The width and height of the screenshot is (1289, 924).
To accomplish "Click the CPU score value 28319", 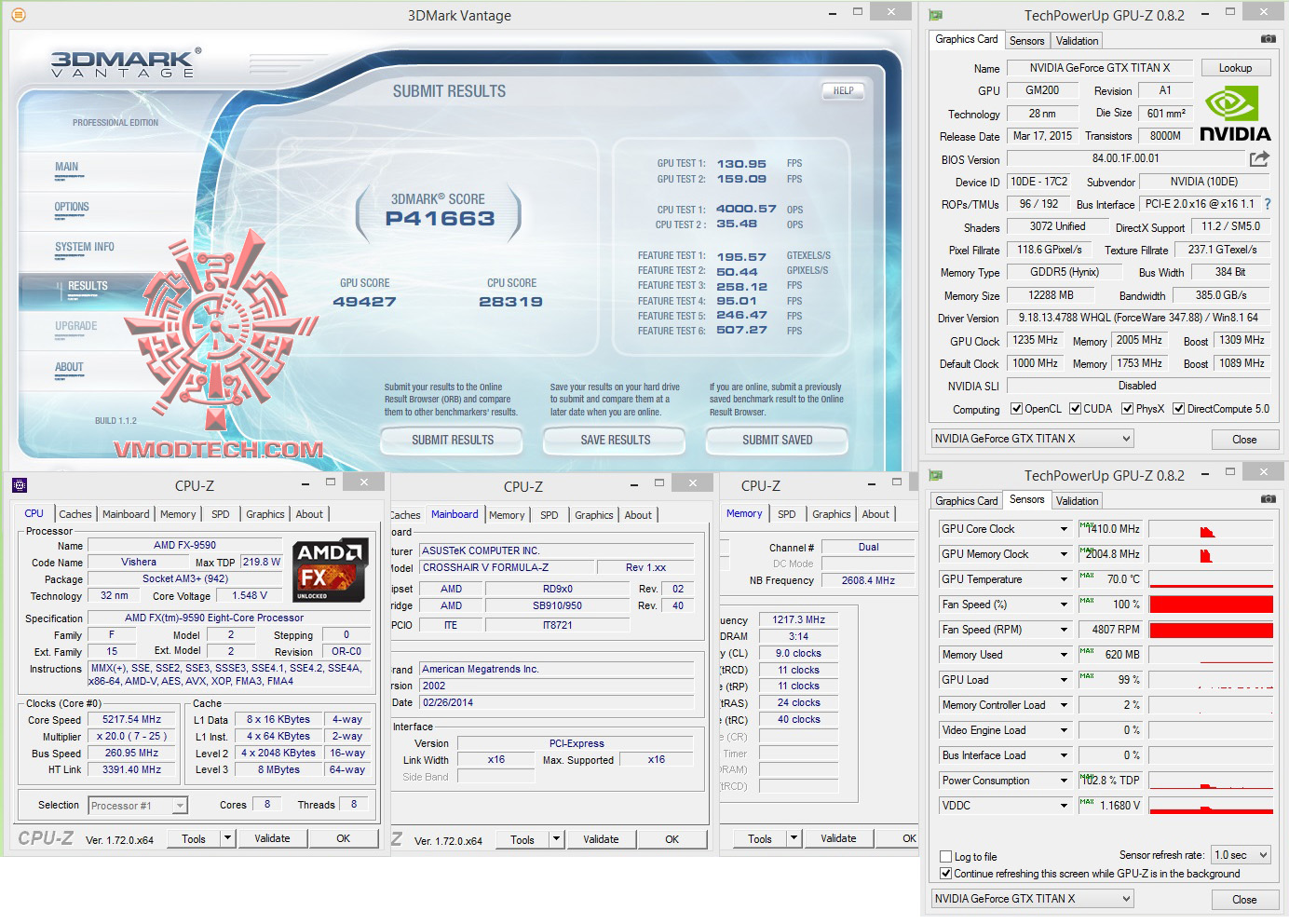I will point(510,302).
